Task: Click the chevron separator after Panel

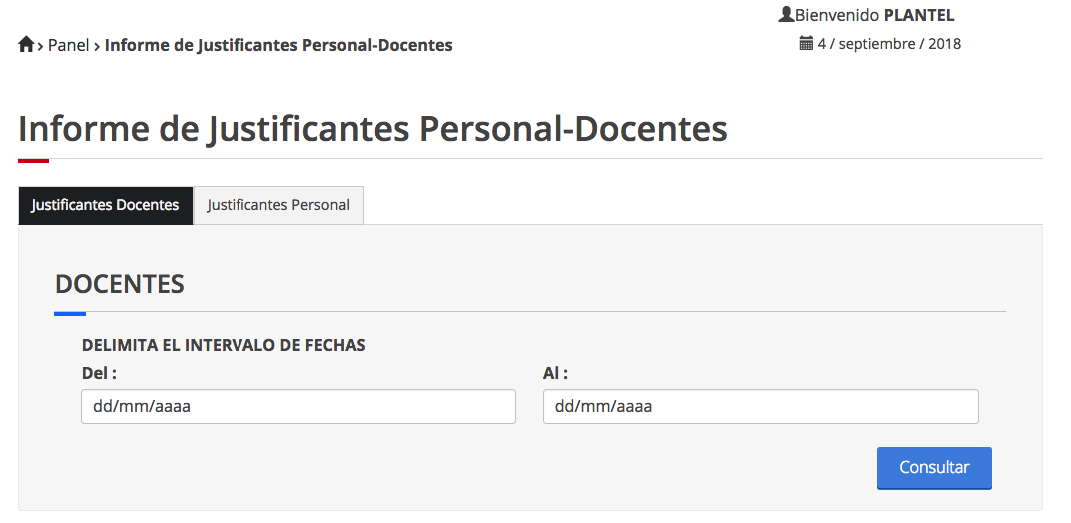Action: [98, 46]
